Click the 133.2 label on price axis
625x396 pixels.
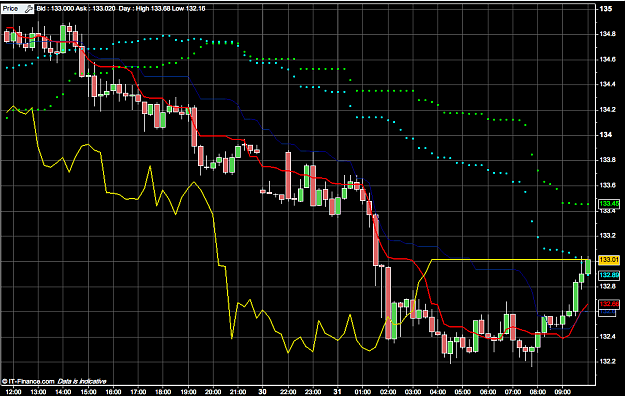[x=607, y=236]
